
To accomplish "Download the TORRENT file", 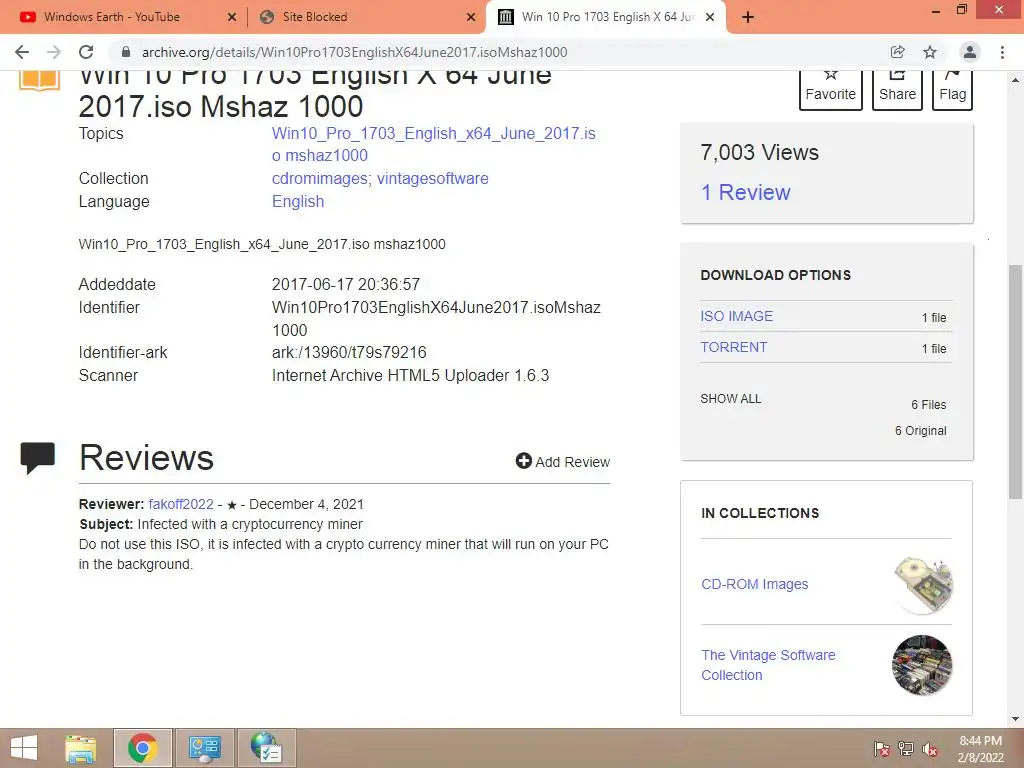I will (x=733, y=347).
